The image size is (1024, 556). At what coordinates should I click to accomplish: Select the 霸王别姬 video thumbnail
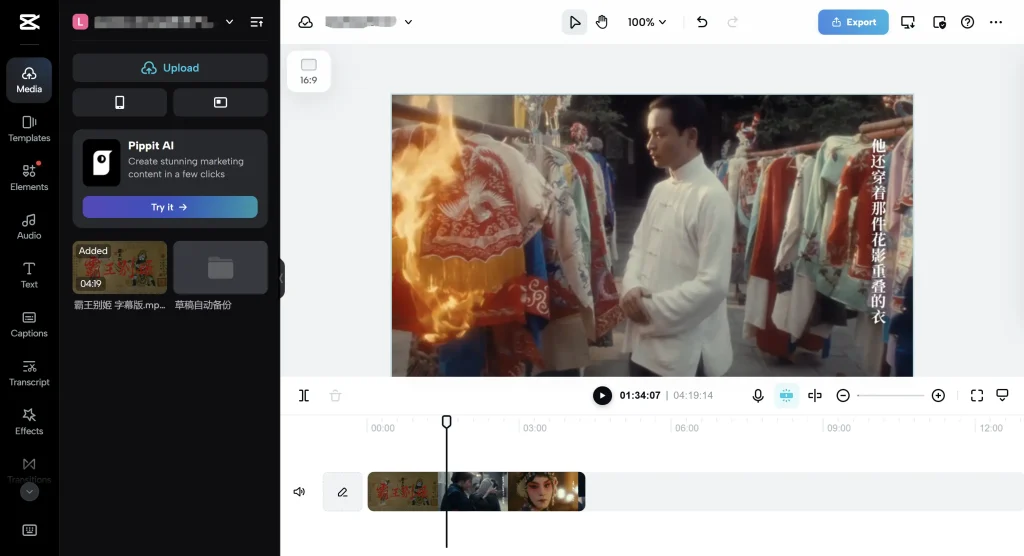tap(120, 267)
